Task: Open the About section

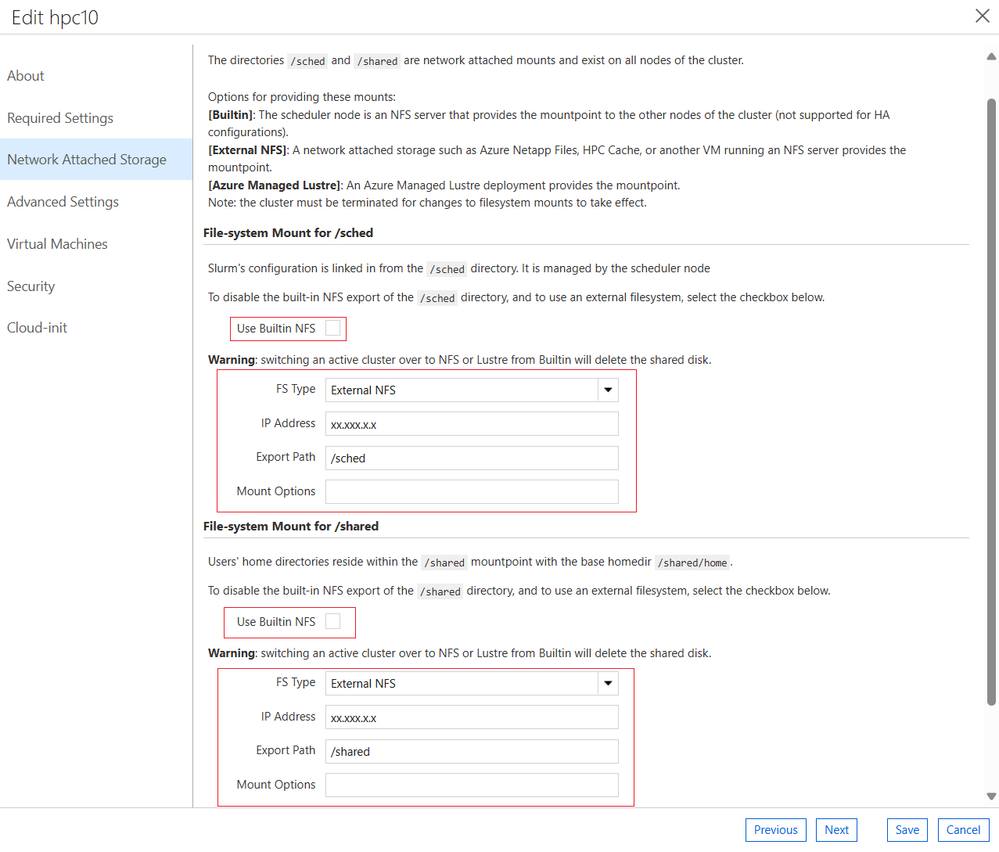Action: pos(25,76)
